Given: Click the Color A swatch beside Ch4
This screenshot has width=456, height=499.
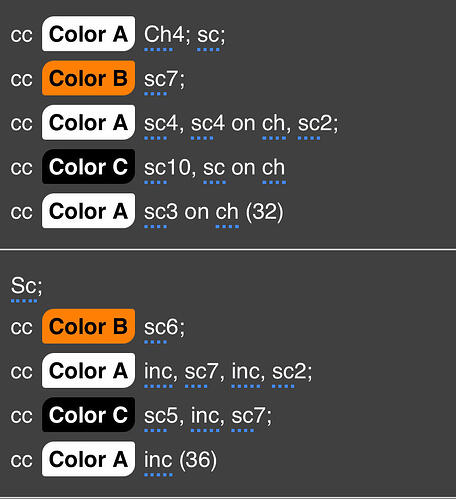Looking at the screenshot, I should click(x=88, y=34).
